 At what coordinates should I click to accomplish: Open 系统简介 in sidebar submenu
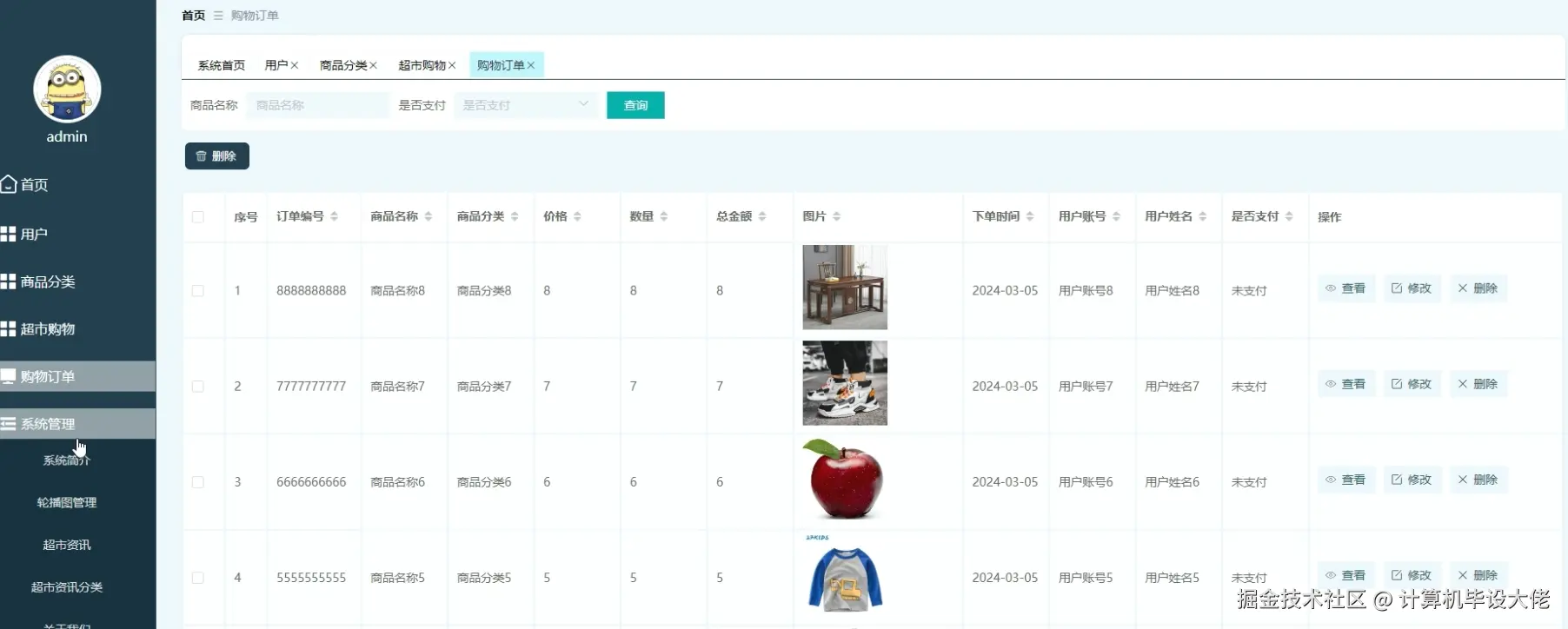coord(67,460)
